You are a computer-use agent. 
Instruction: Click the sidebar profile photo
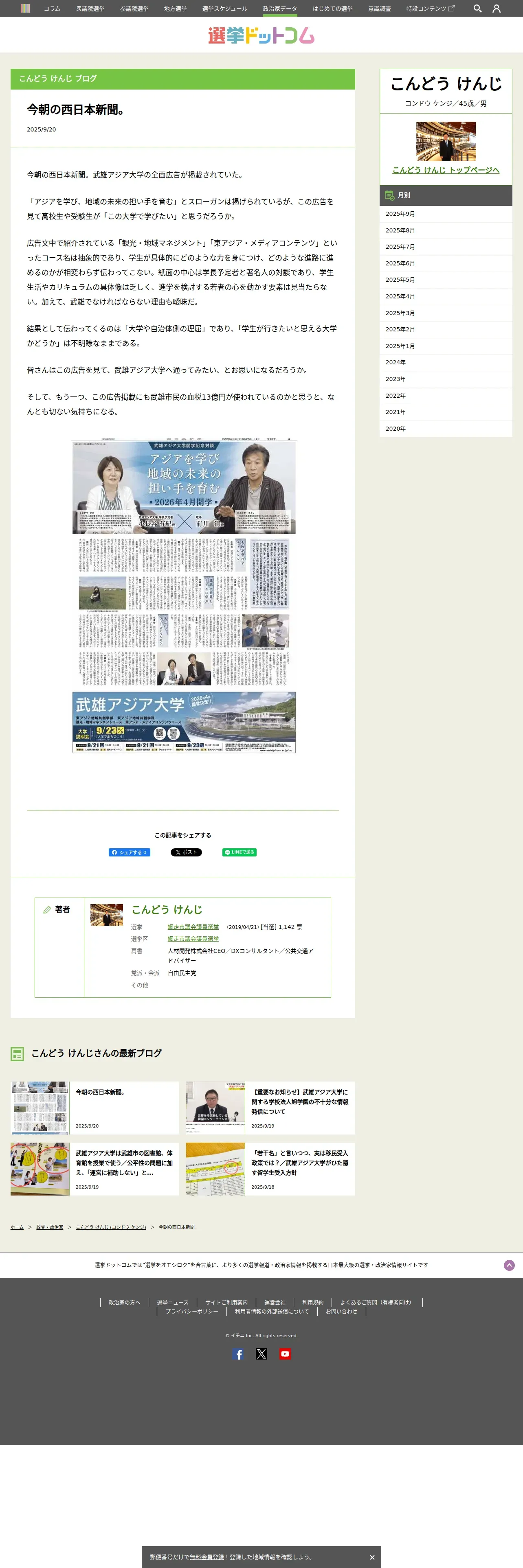(x=446, y=141)
